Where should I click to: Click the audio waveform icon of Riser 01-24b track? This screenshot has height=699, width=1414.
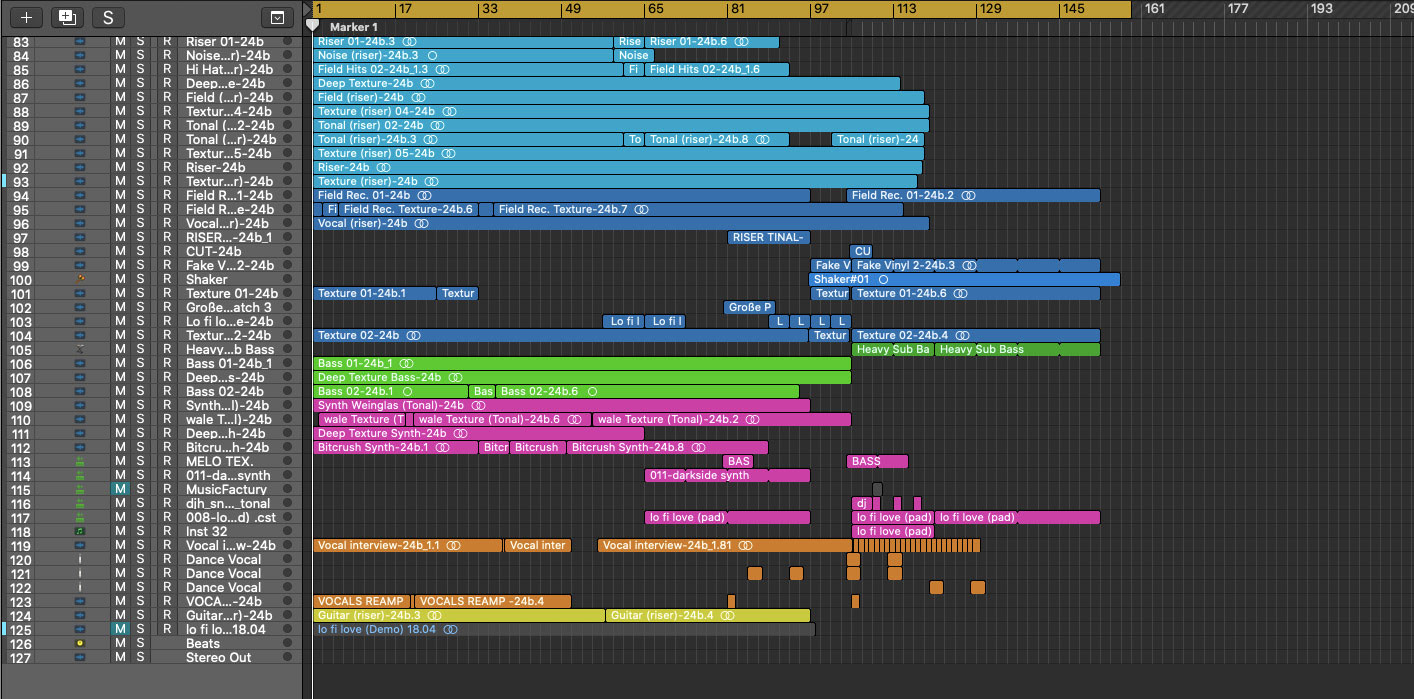pyautogui.click(x=80, y=42)
